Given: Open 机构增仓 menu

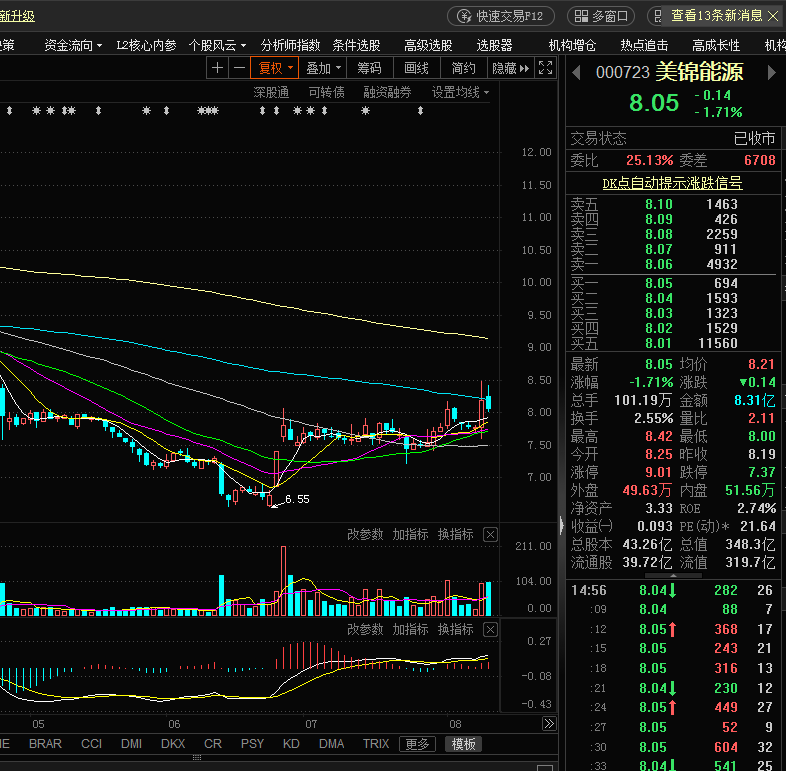Looking at the screenshot, I should [572, 46].
